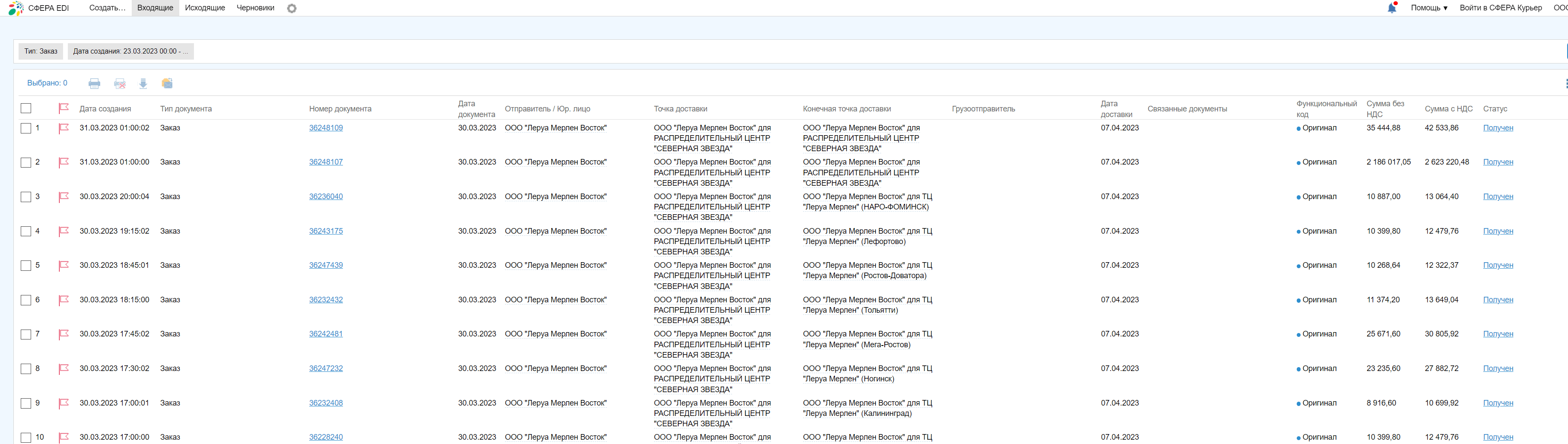
Task: Click Получен status link for order 36236040
Action: click(1498, 197)
